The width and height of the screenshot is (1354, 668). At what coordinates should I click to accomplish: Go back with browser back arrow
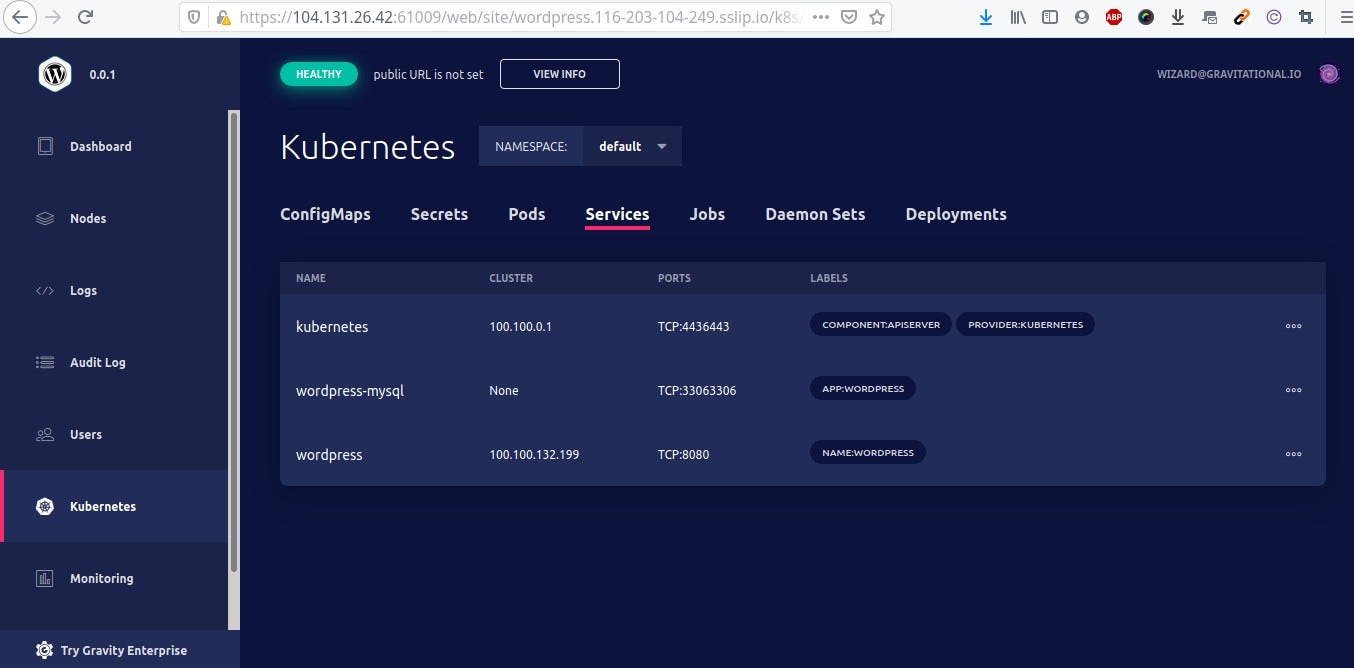coord(21,17)
